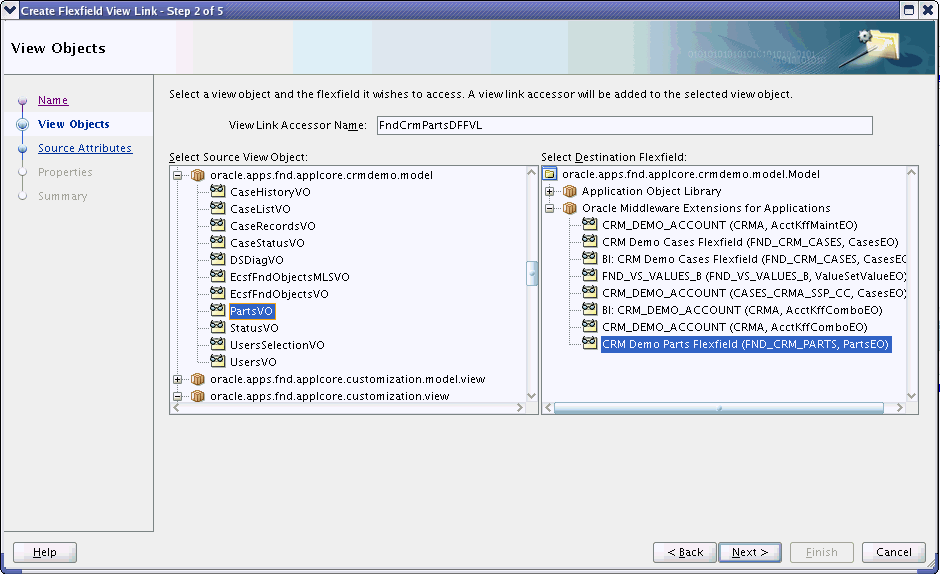The height and width of the screenshot is (574, 940).
Task: Select DSDiagVO in source tree
Action: point(257,260)
